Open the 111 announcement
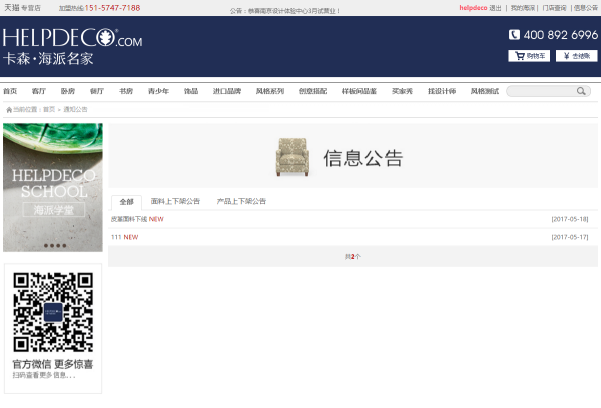 (116, 237)
